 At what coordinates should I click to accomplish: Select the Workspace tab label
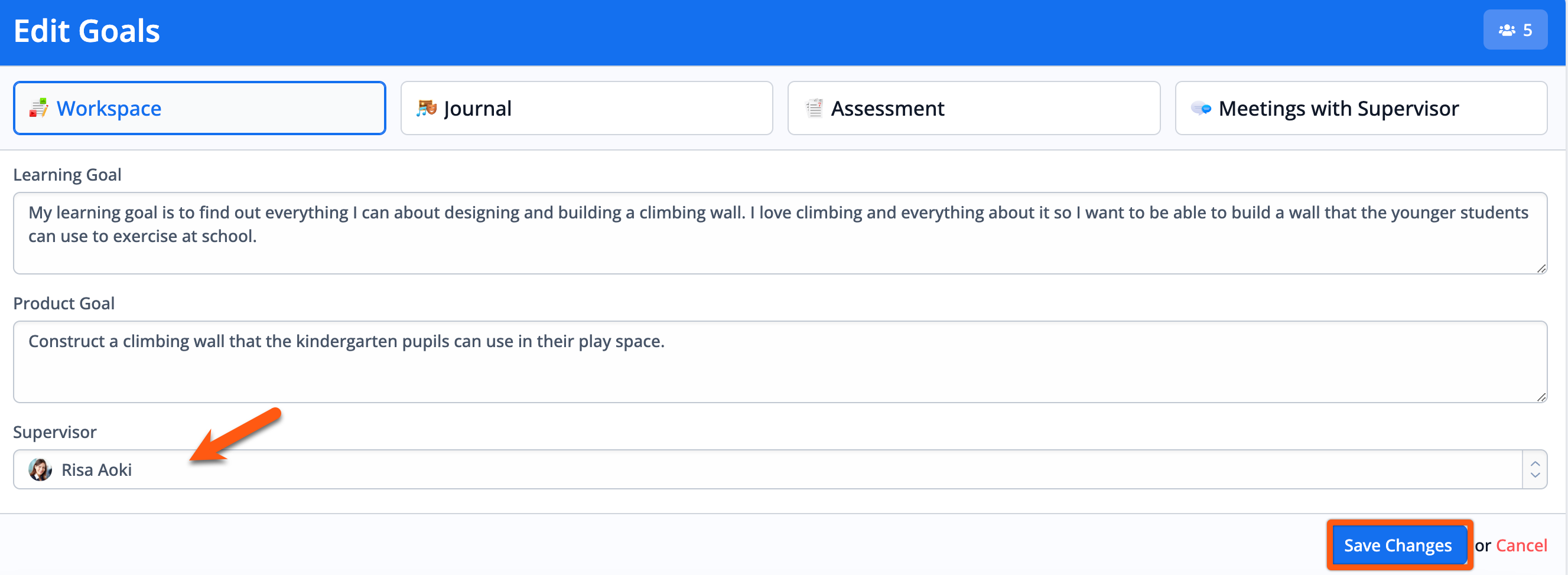(x=109, y=108)
